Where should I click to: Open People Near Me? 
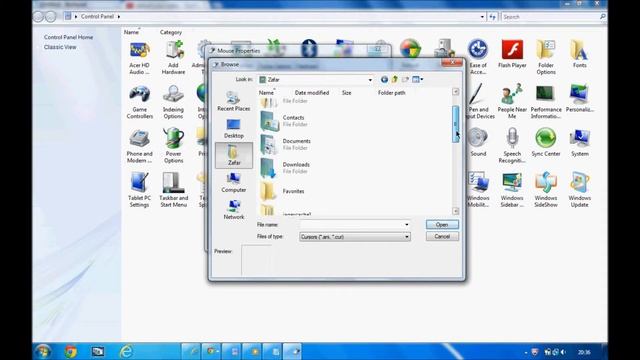[x=512, y=102]
